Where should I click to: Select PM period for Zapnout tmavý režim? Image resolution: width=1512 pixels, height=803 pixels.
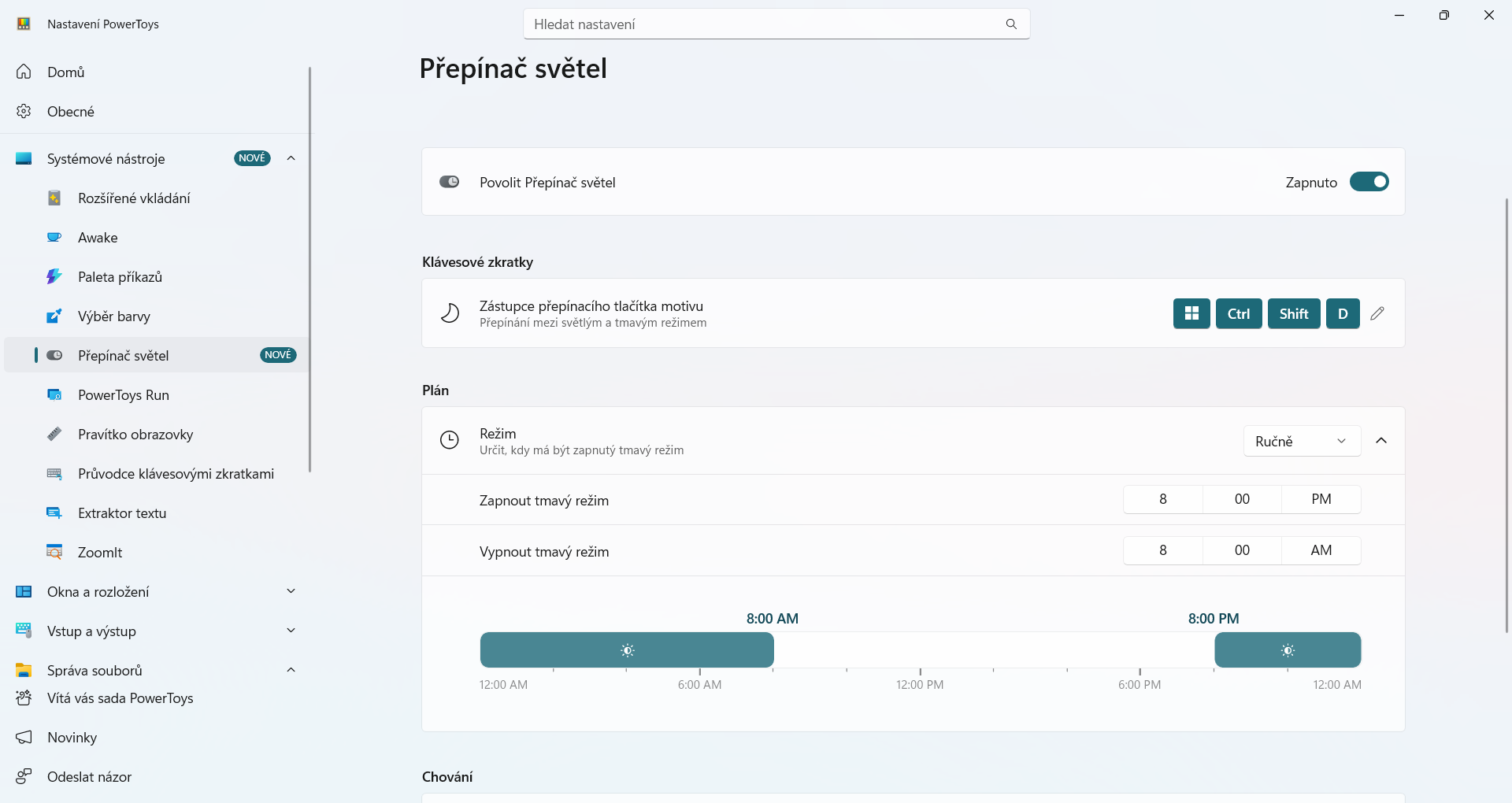(1321, 499)
